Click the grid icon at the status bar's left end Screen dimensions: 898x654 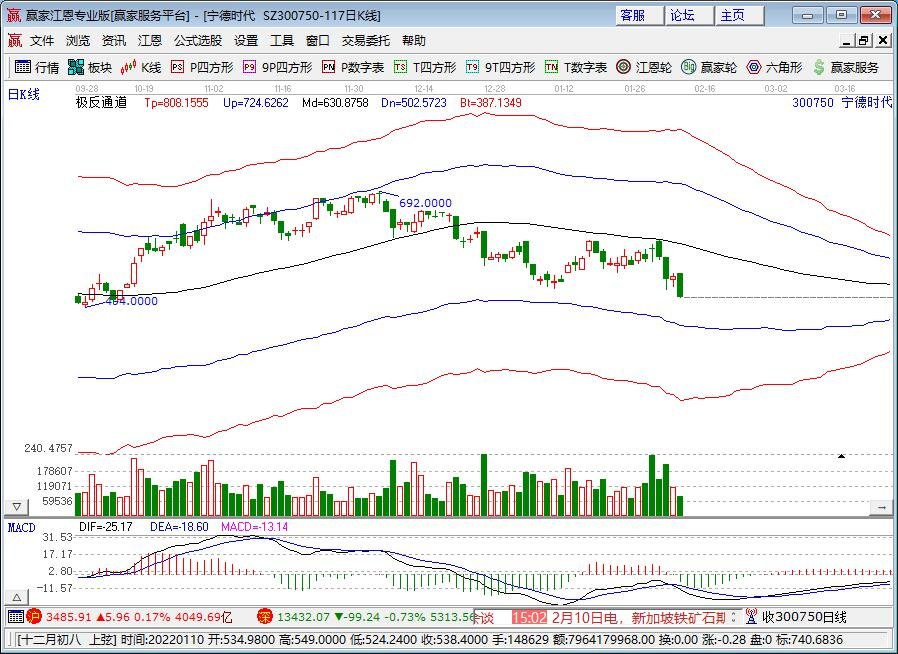pyautogui.click(x=15, y=617)
